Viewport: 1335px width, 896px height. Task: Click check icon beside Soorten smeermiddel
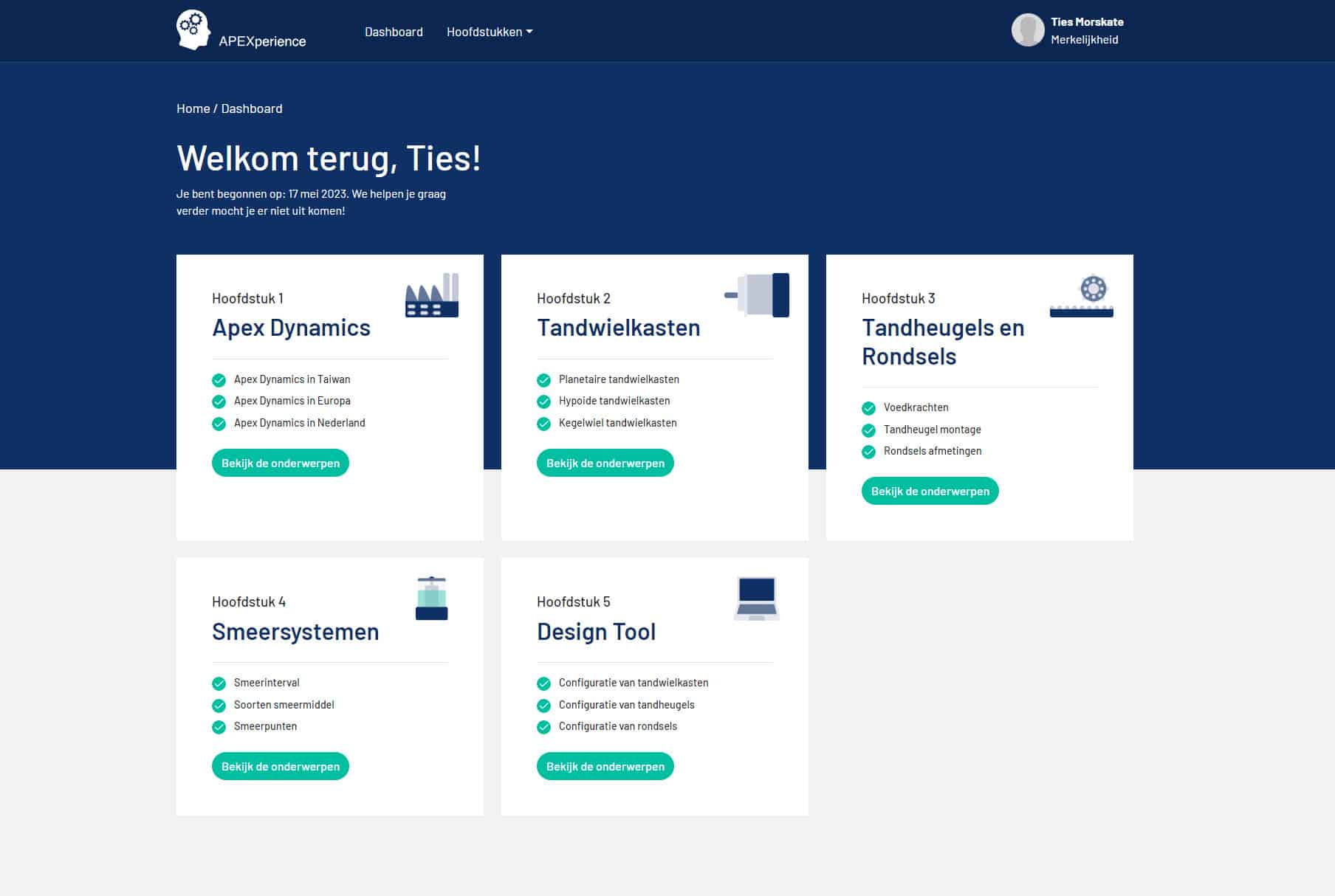(x=219, y=706)
